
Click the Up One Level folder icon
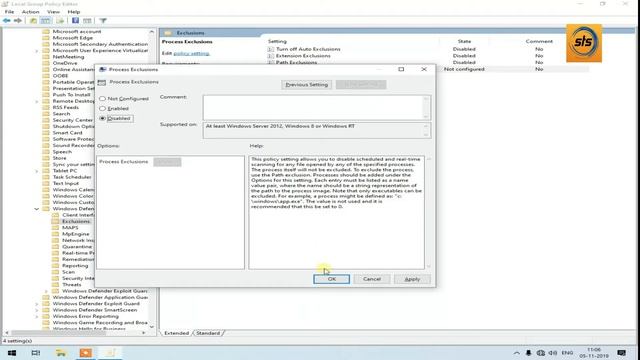click(33, 20)
